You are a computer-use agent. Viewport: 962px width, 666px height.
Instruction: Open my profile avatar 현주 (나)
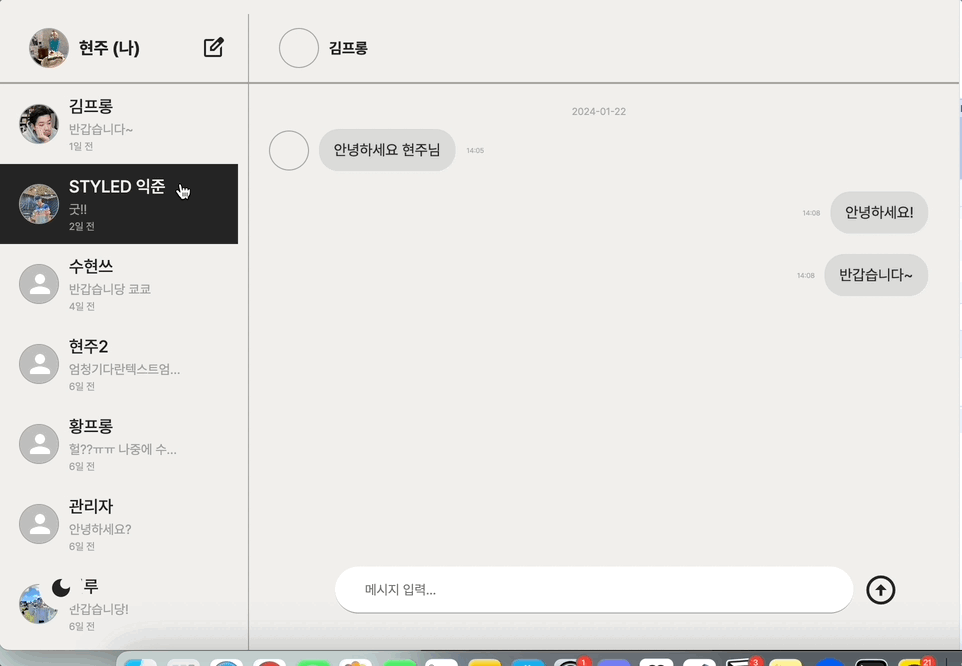point(49,47)
